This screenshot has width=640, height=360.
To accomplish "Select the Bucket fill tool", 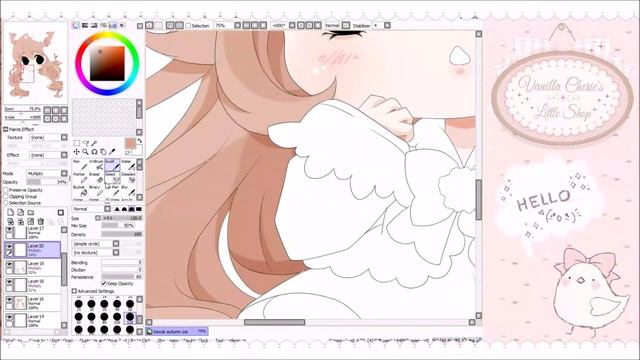I will [x=80, y=190].
